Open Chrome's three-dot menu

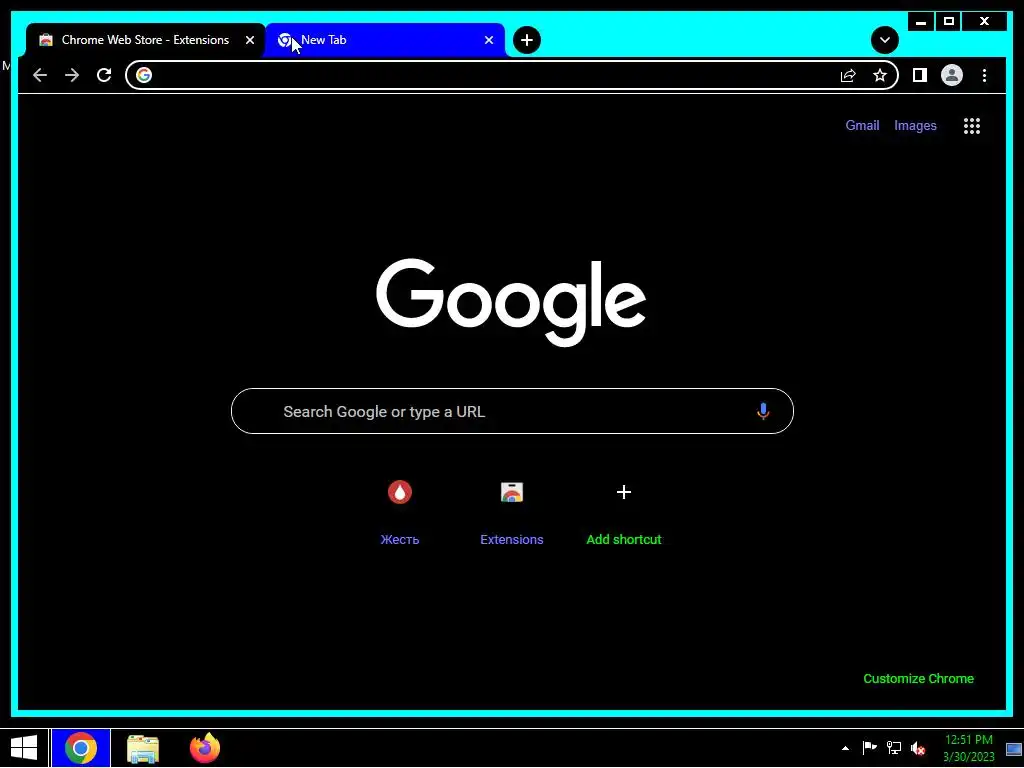pyautogui.click(x=984, y=75)
